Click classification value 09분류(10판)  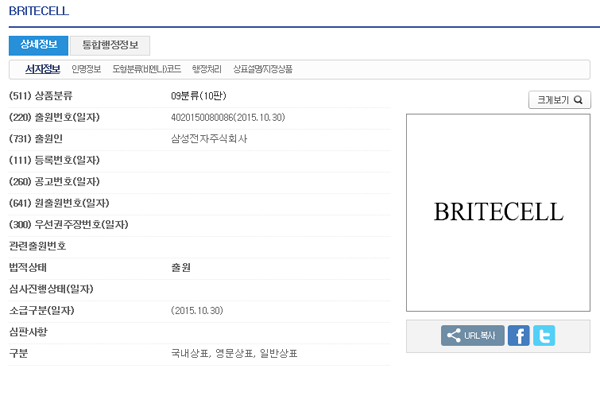[199, 96]
